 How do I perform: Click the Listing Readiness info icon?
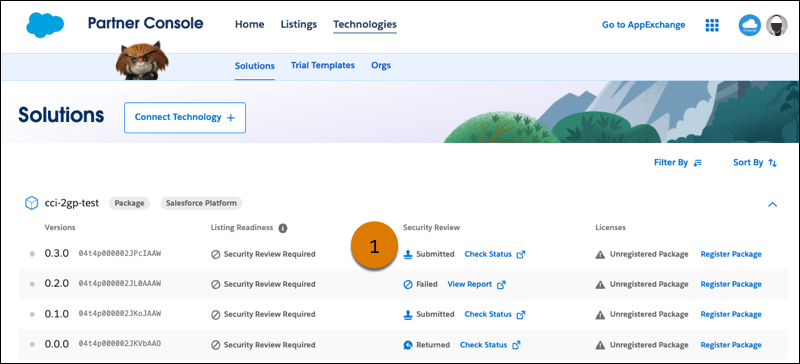(283, 228)
